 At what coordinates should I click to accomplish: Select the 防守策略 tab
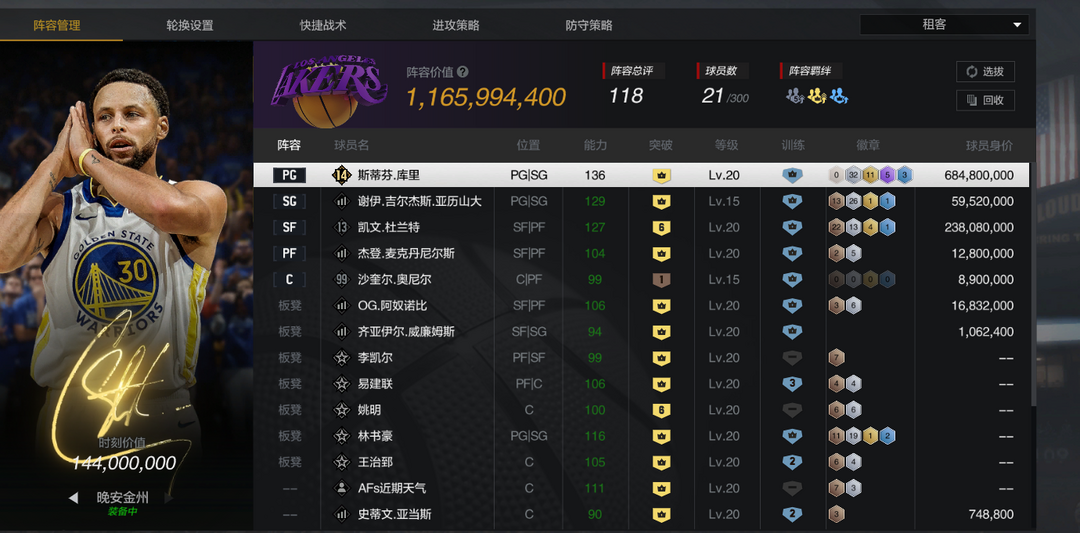pyautogui.click(x=589, y=25)
